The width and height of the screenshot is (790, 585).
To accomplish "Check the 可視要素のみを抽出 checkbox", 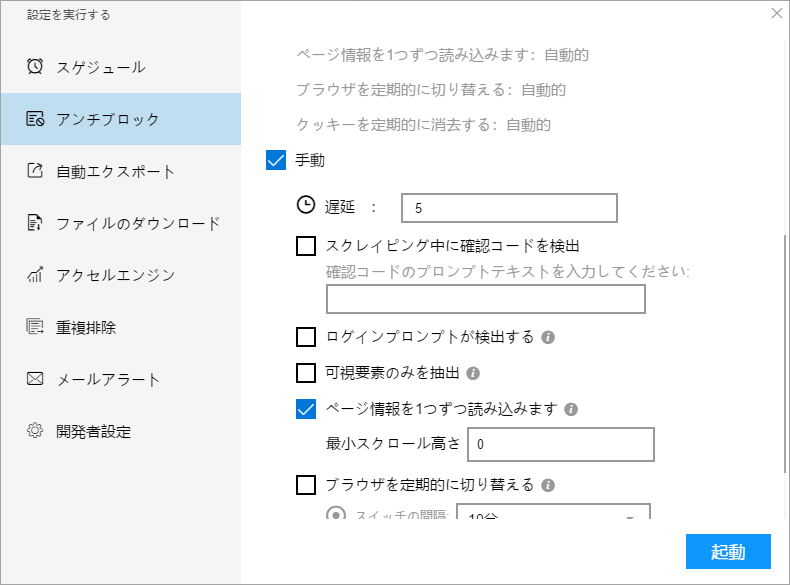I will 307,373.
